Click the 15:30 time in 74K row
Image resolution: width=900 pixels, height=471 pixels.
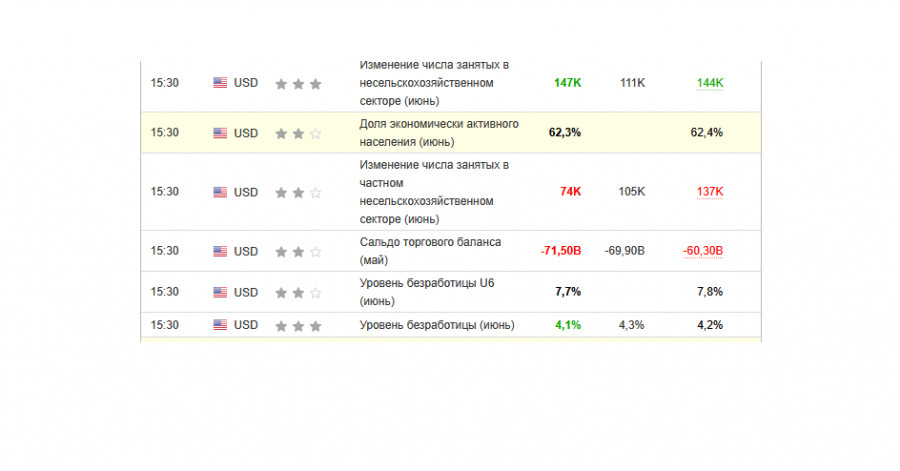(165, 192)
